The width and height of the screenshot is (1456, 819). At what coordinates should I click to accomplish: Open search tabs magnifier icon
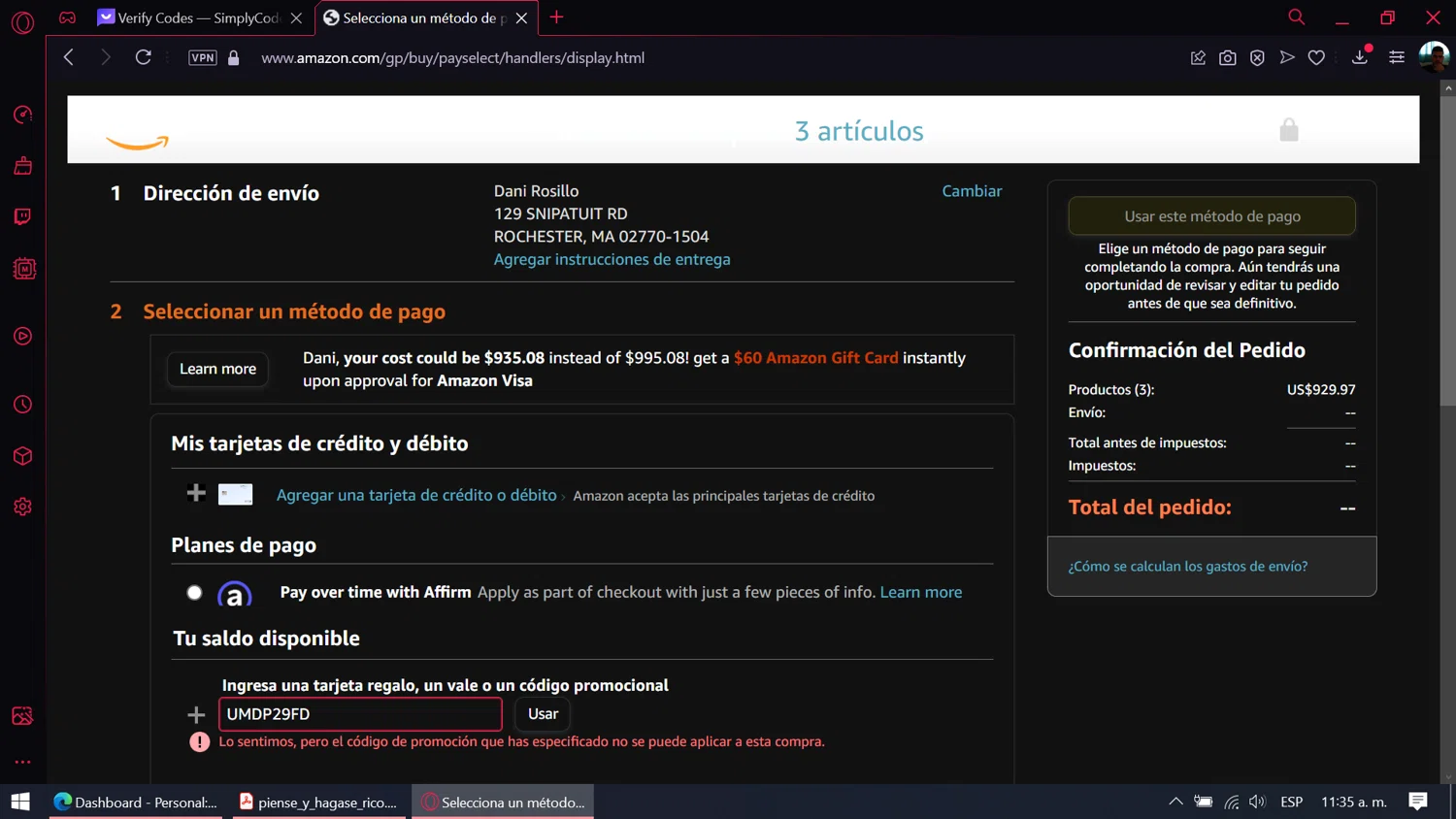(x=1296, y=17)
